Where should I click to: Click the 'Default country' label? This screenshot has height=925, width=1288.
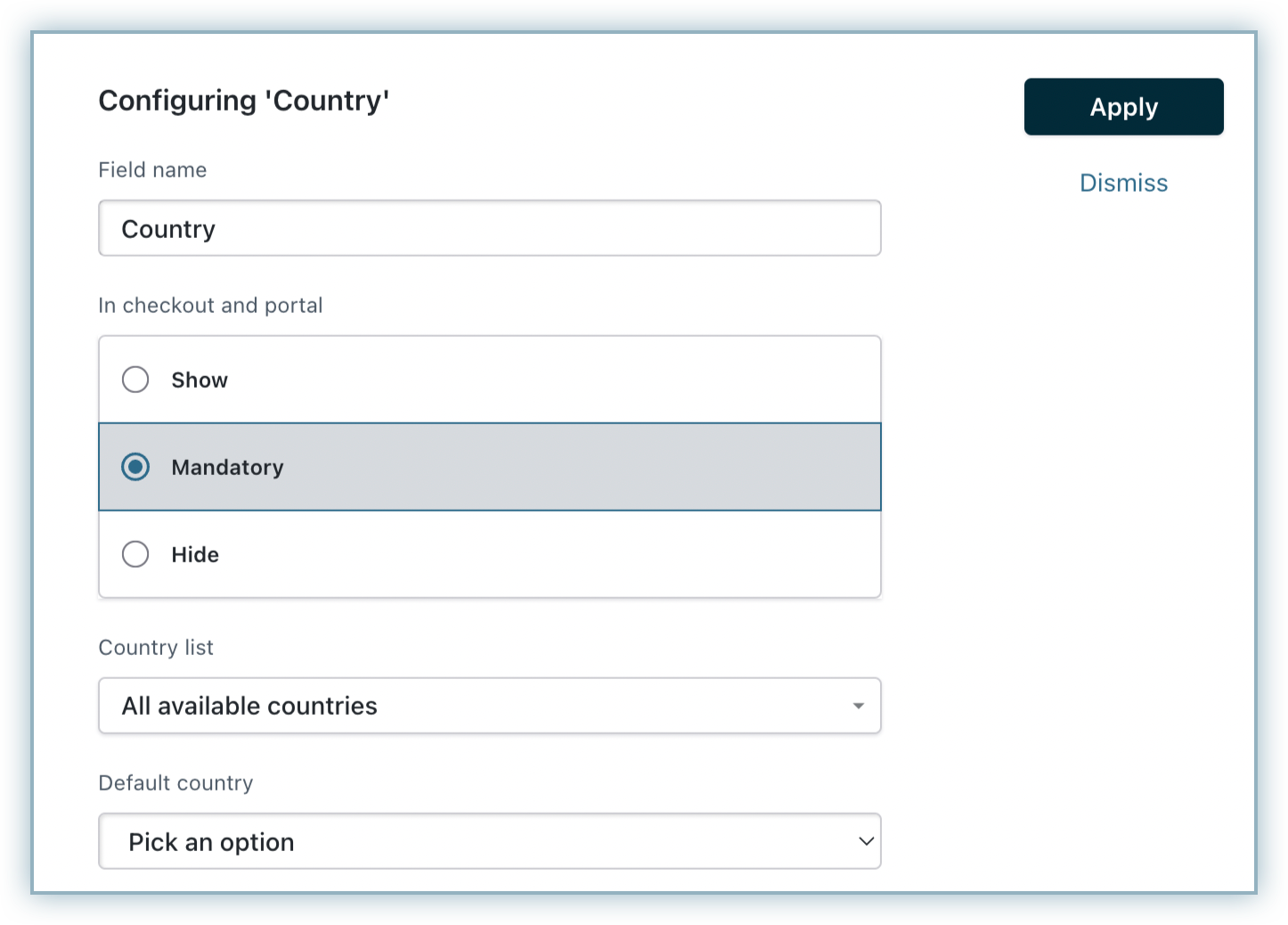(x=175, y=783)
